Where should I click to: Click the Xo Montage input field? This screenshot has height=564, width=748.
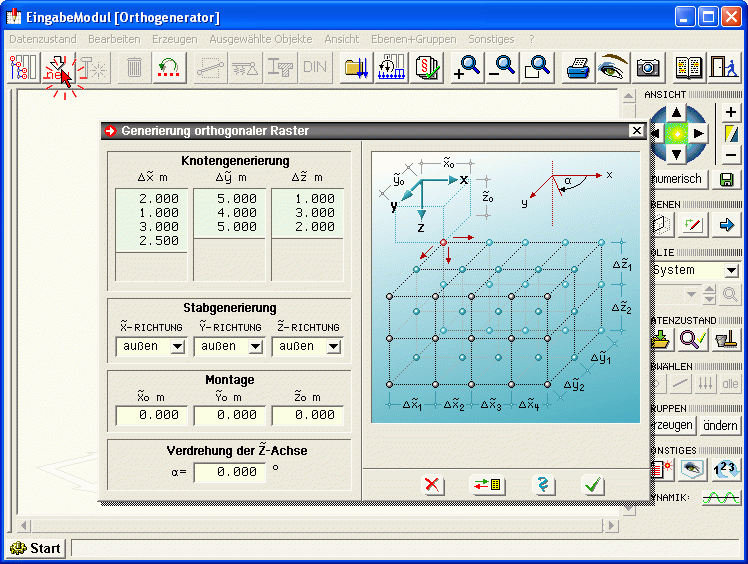[151, 415]
